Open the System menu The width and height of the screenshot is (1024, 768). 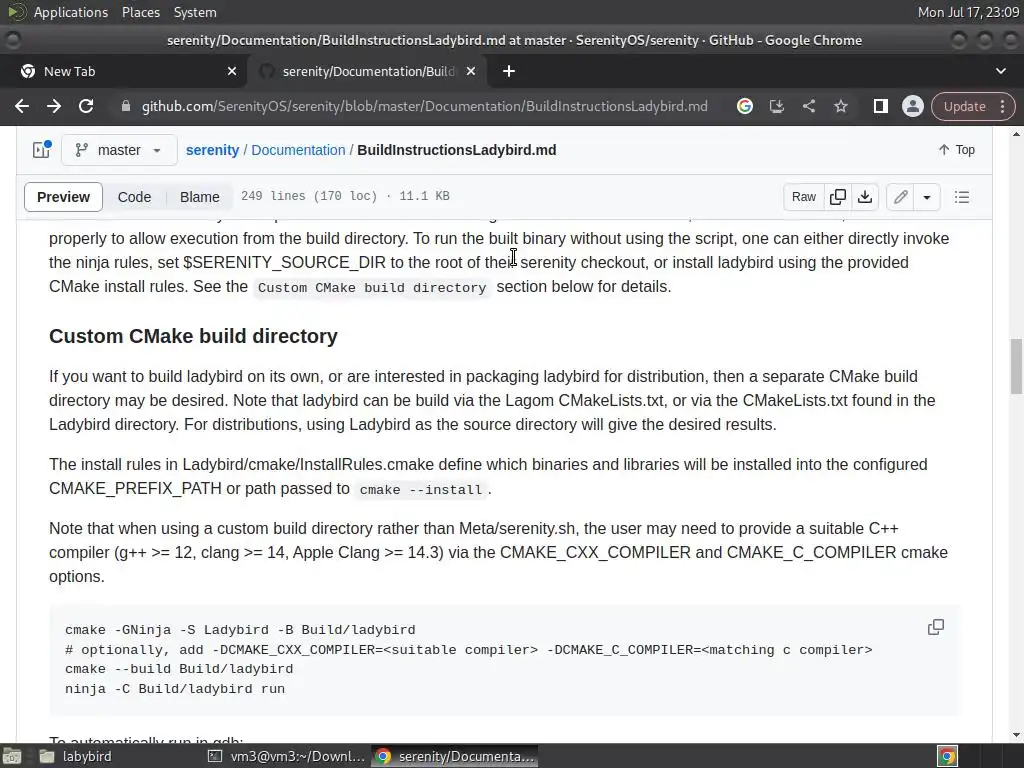195,12
